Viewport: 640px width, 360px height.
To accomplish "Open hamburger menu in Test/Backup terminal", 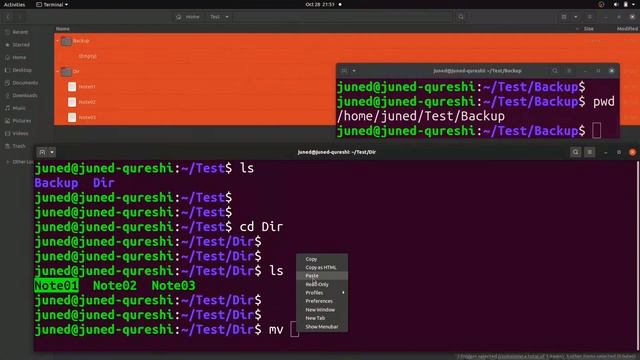I will (569, 71).
